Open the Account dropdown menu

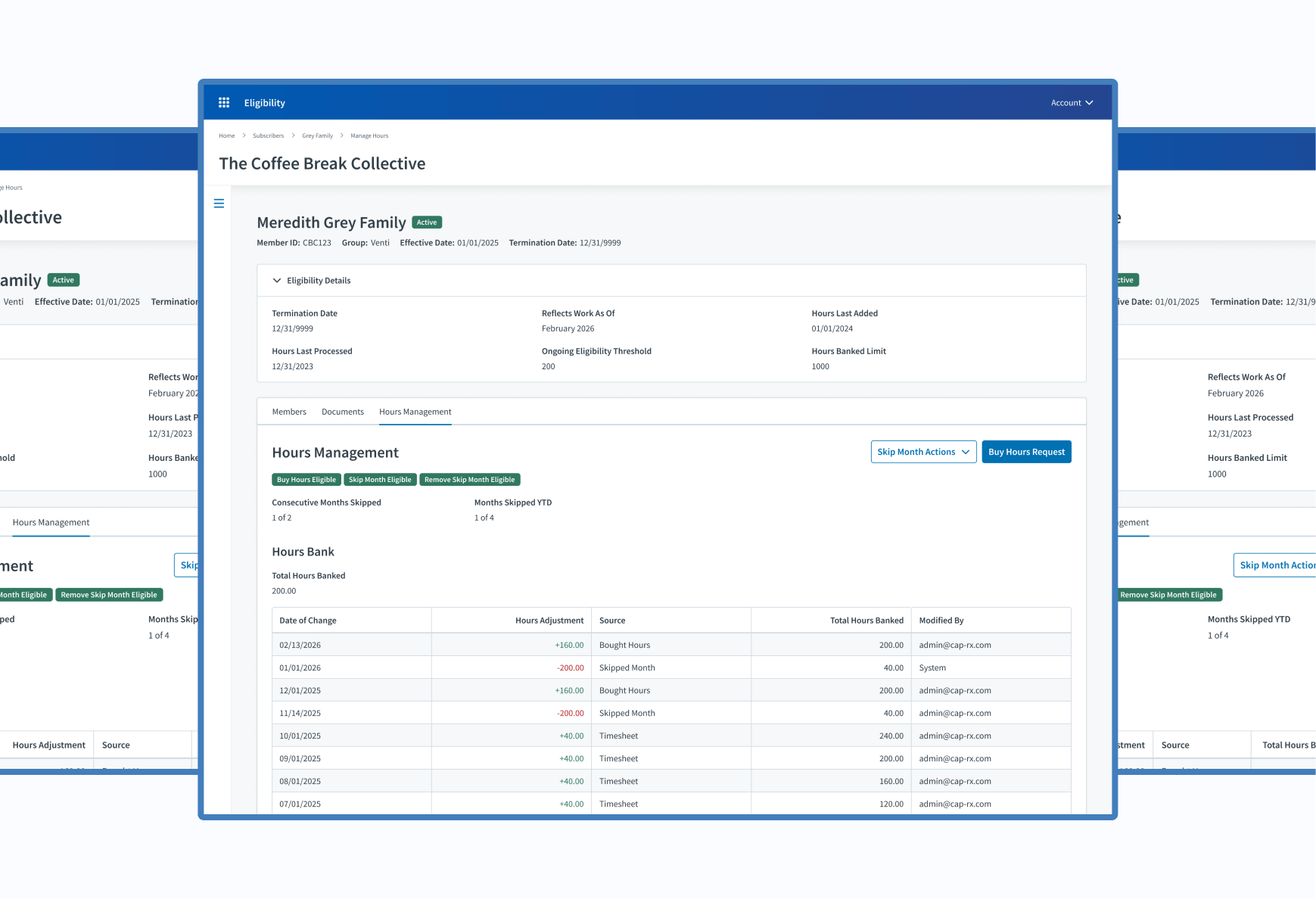click(x=1072, y=103)
